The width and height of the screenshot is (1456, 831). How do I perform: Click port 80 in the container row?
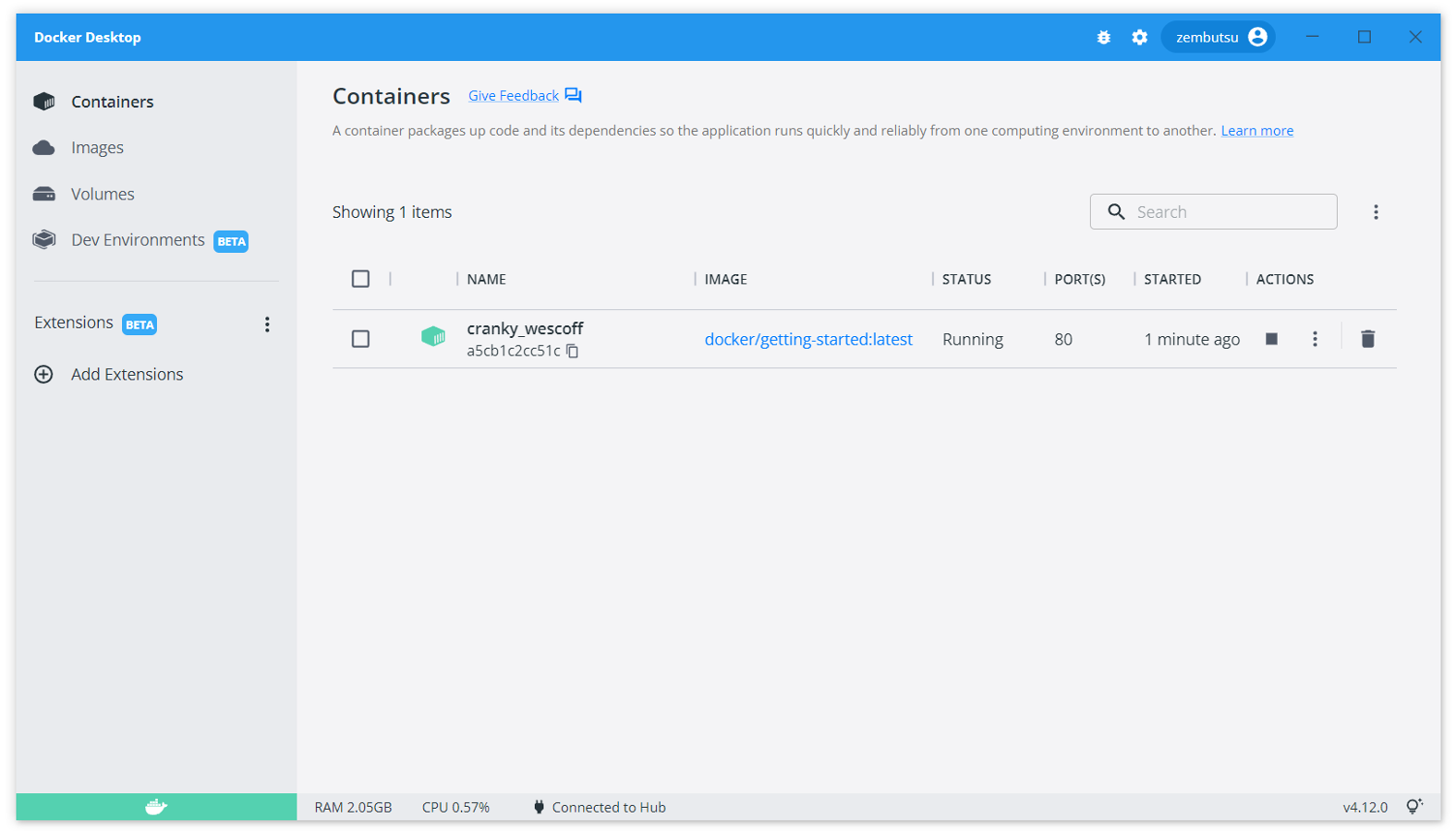1063,339
